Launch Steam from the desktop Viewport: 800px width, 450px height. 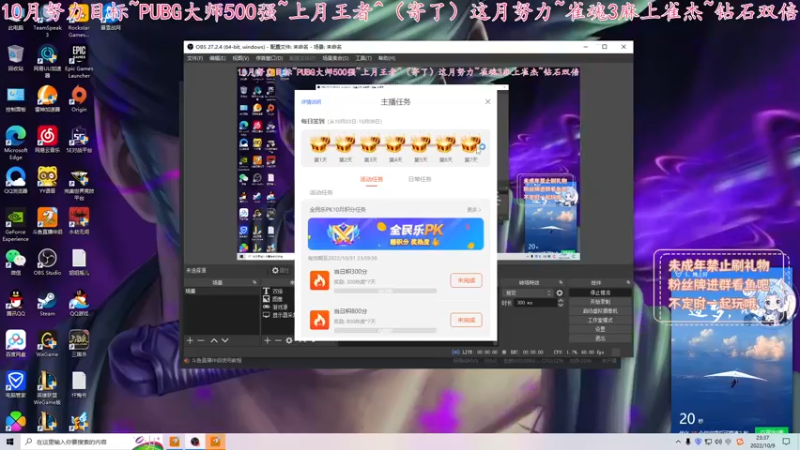click(47, 303)
